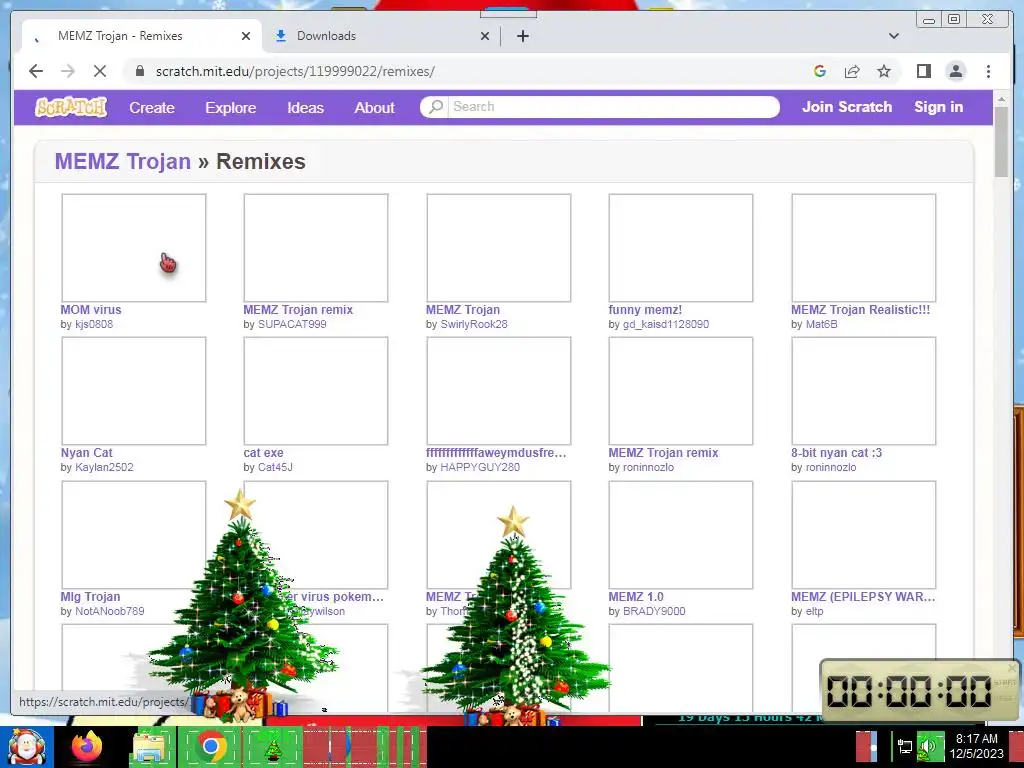
Task: Open NotANoob789 profile link
Action: tap(110, 611)
